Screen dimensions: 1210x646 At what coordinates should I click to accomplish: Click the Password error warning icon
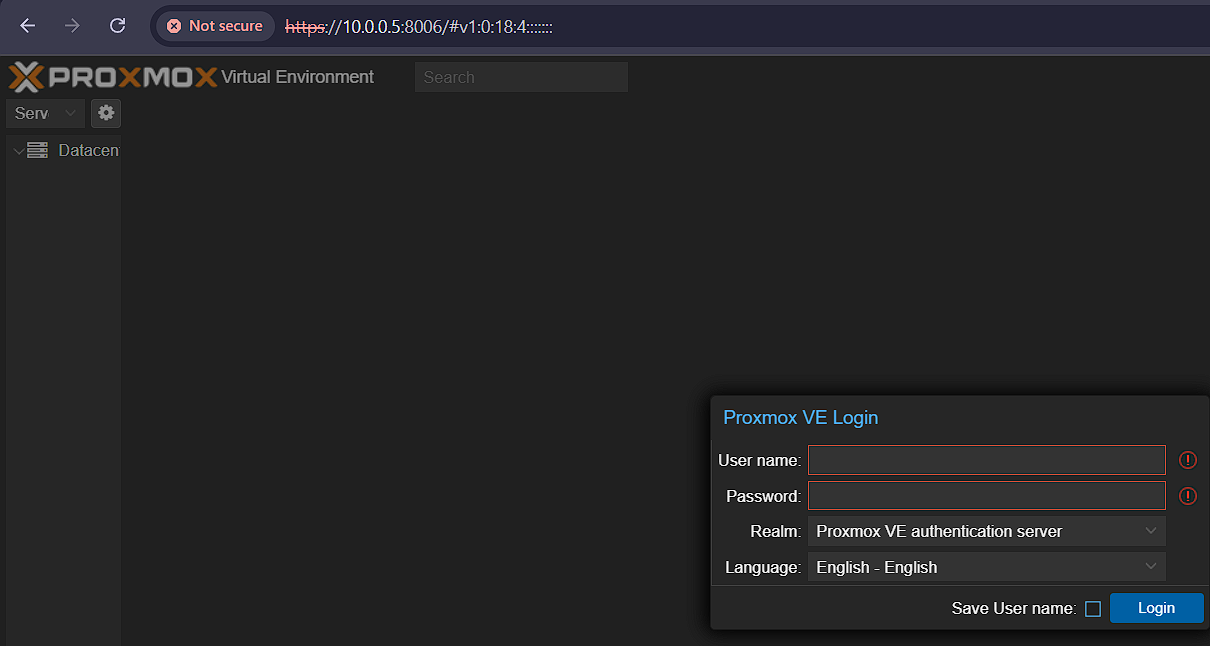click(x=1188, y=496)
